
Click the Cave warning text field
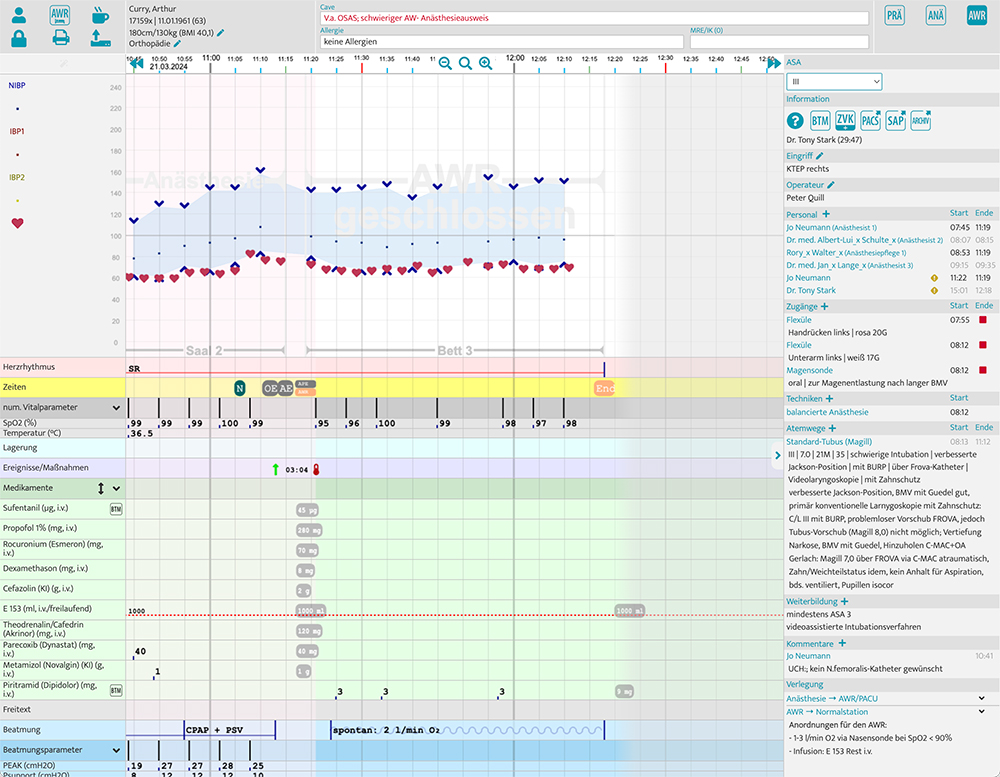pos(594,18)
